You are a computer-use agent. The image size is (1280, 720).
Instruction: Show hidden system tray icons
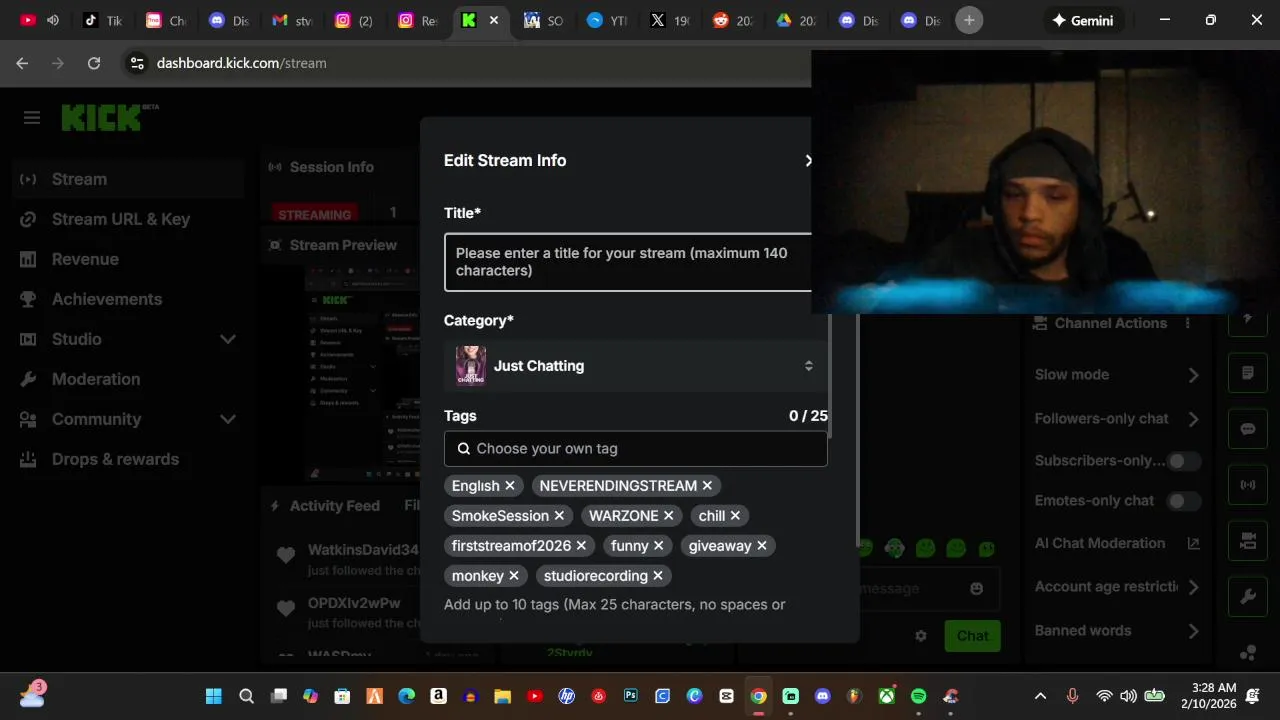(1040, 696)
